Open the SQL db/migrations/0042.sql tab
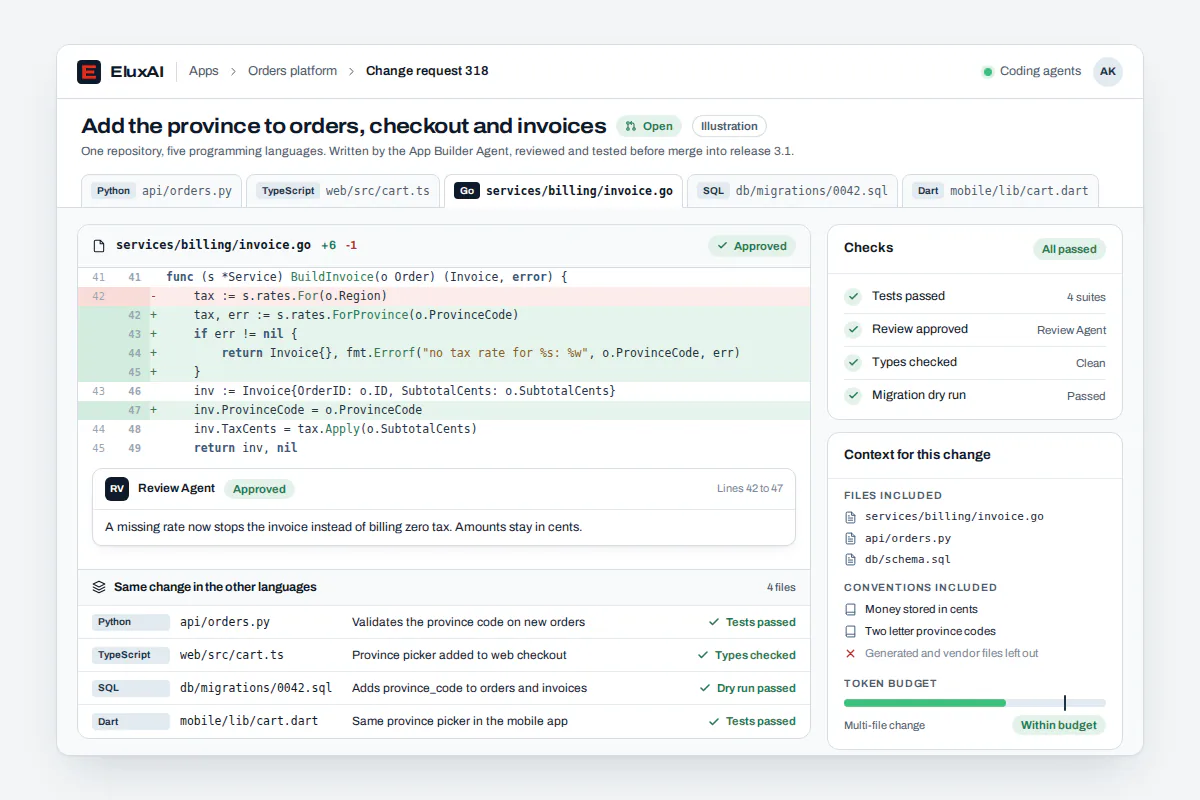This screenshot has width=1200, height=800. tap(792, 191)
